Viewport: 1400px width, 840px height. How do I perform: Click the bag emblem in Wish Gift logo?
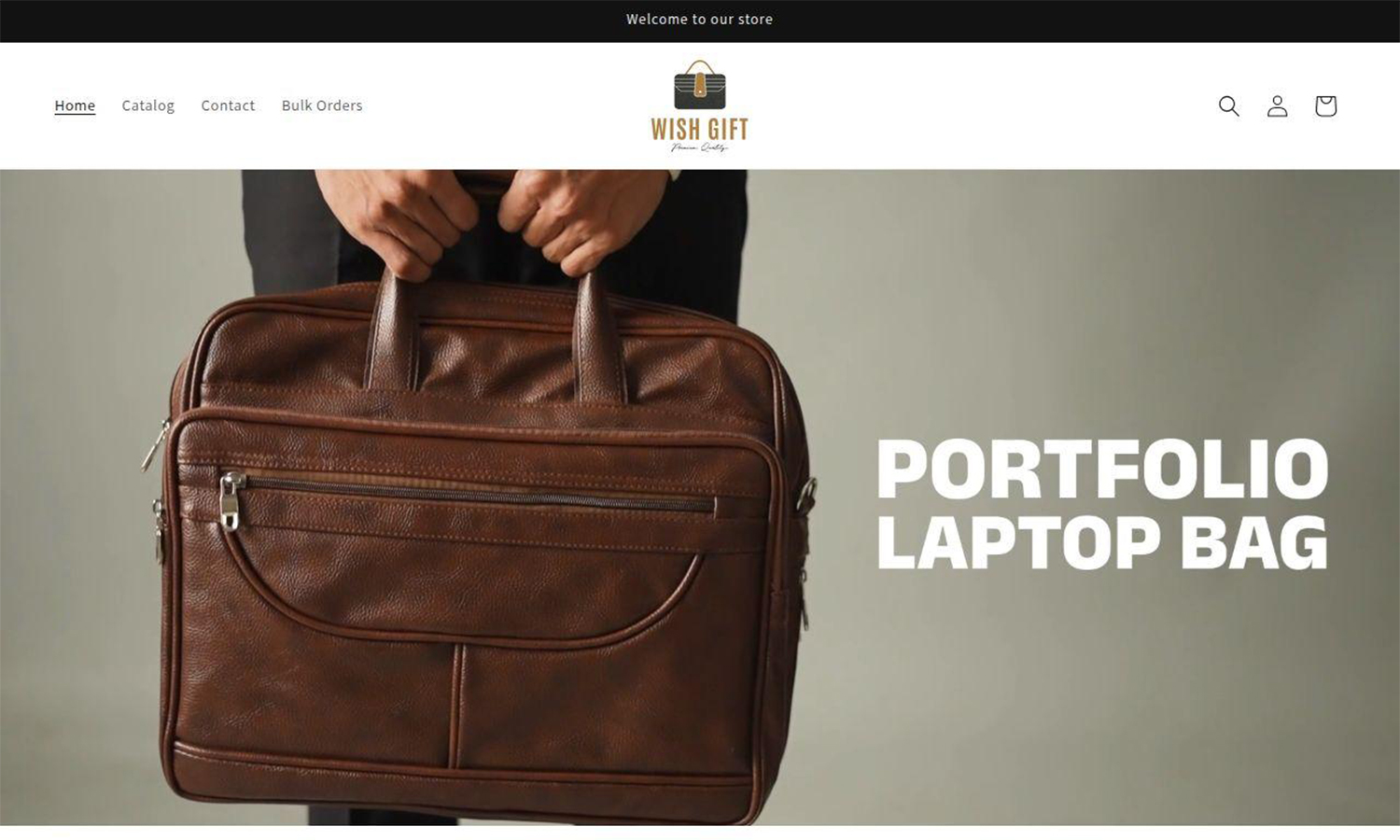click(700, 86)
